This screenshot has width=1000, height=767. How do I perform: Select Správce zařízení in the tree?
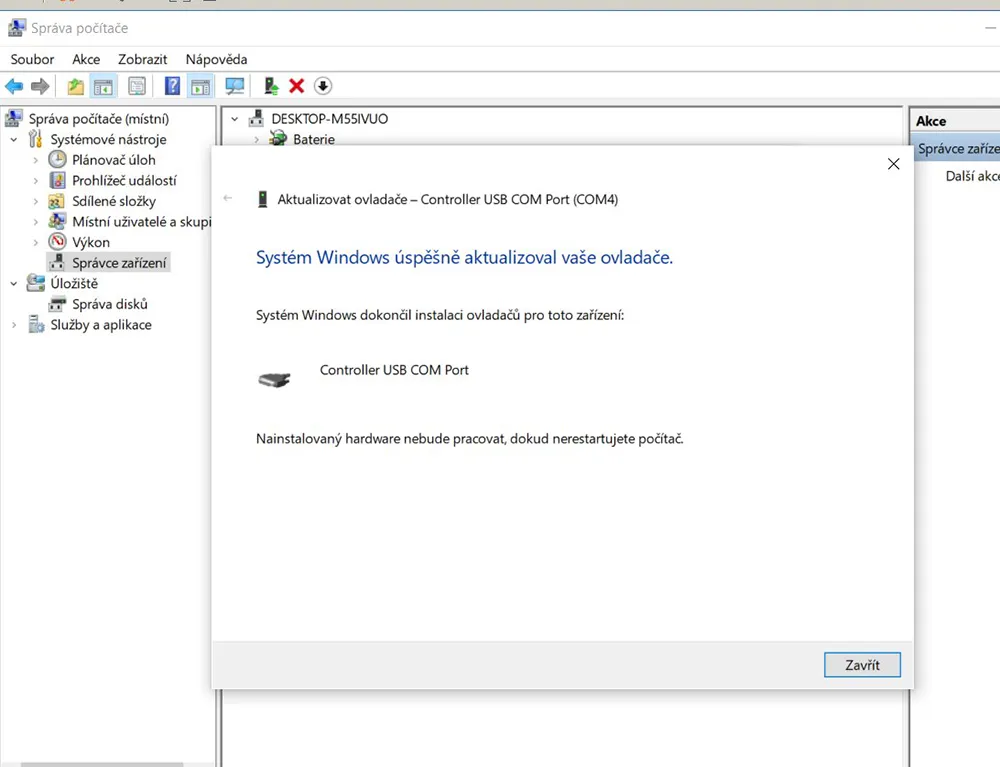[x=119, y=263]
